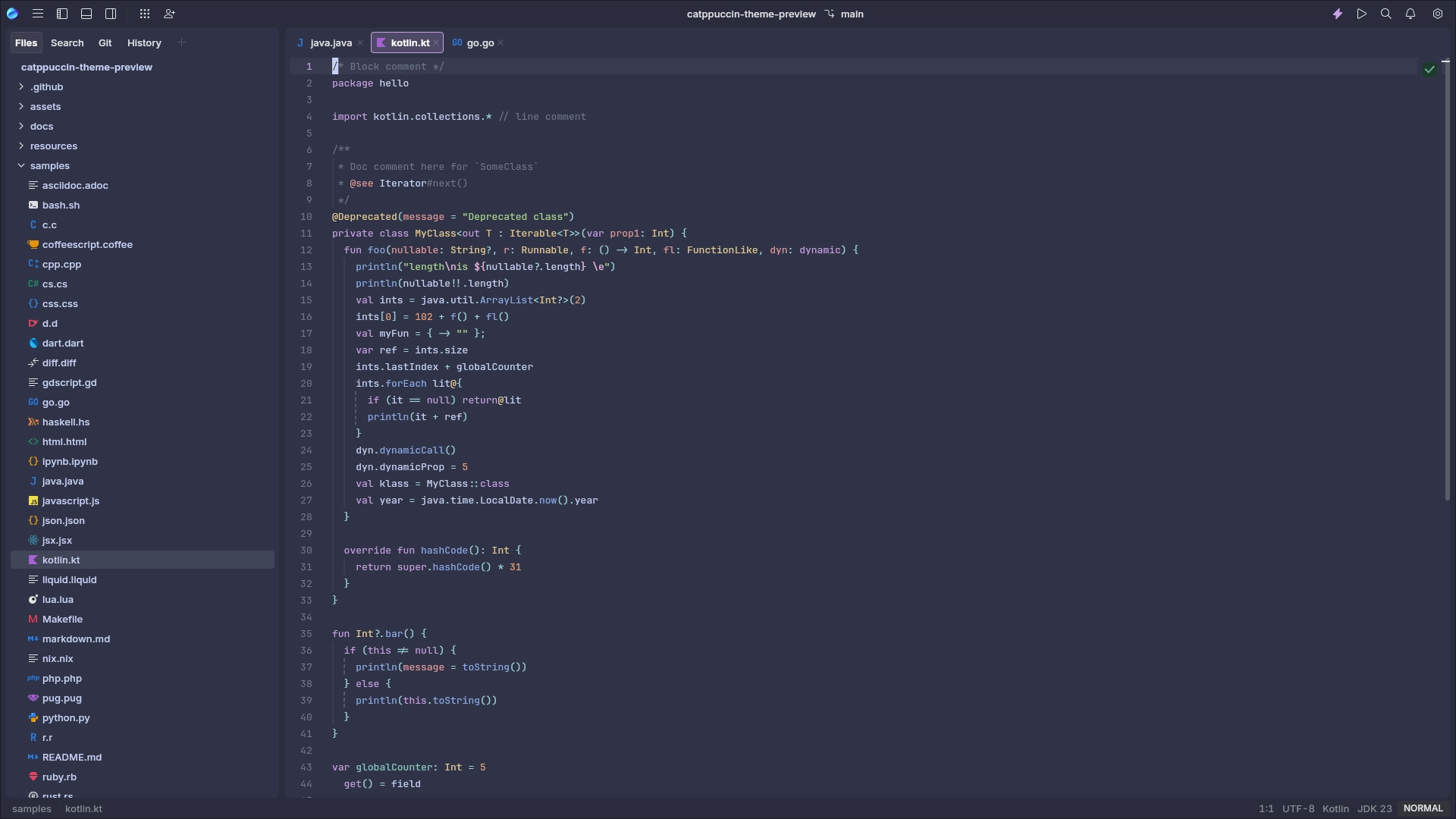Screen dimensions: 1456x819
Task: Switch to the Git sidebar tab
Action: (105, 43)
